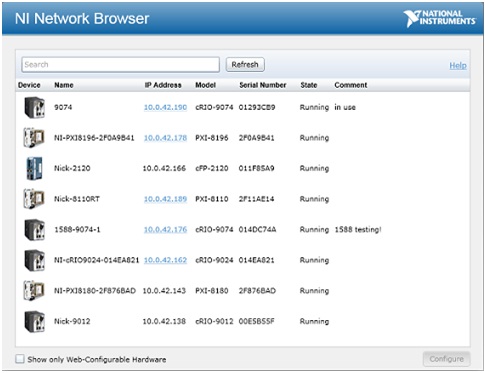Sort by the State column header

309,85
